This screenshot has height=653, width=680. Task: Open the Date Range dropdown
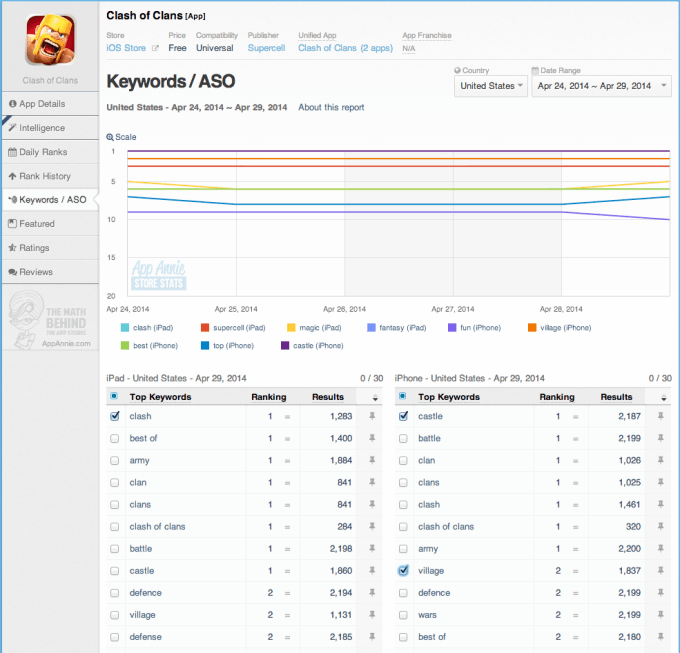601,86
